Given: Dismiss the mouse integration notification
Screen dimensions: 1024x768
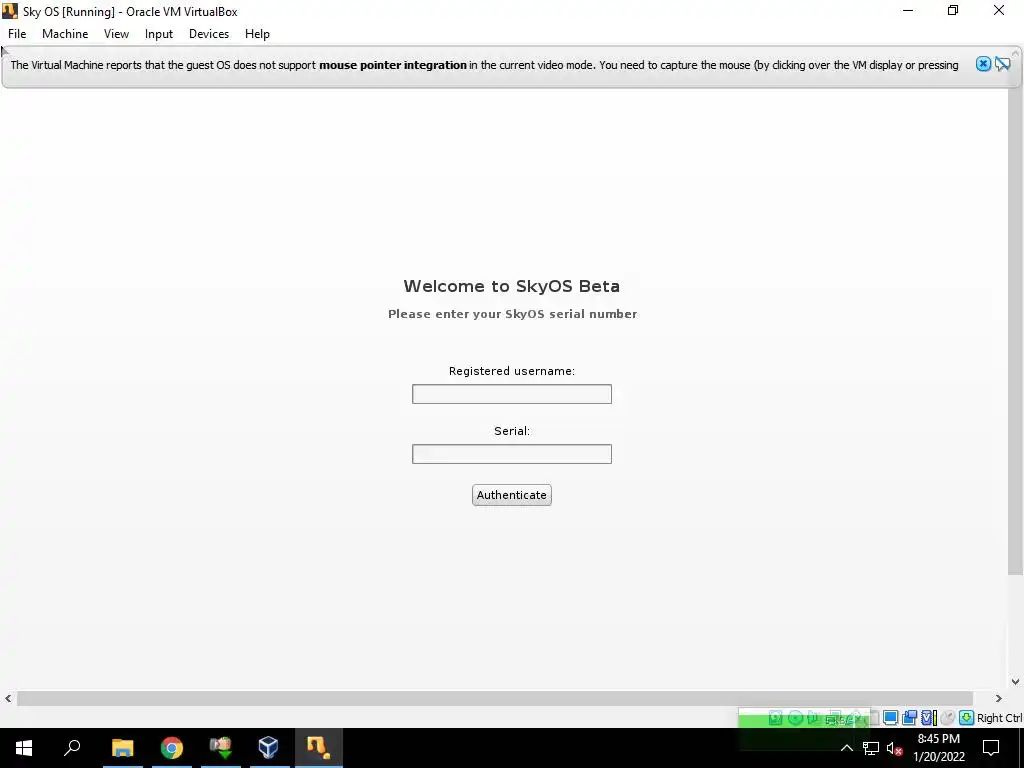Looking at the screenshot, I should [x=983, y=64].
